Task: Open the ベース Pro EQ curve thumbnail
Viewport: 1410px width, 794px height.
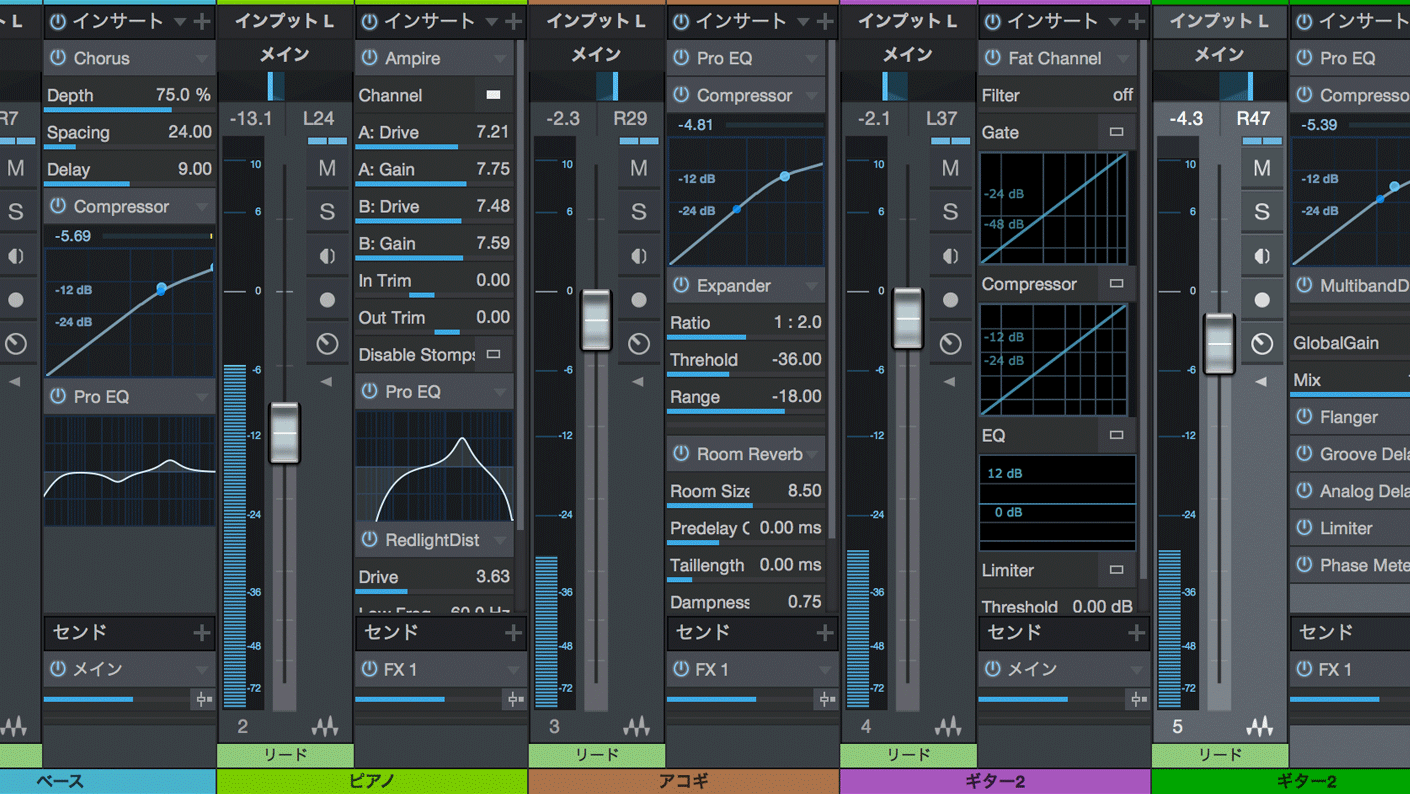Action: pos(130,470)
